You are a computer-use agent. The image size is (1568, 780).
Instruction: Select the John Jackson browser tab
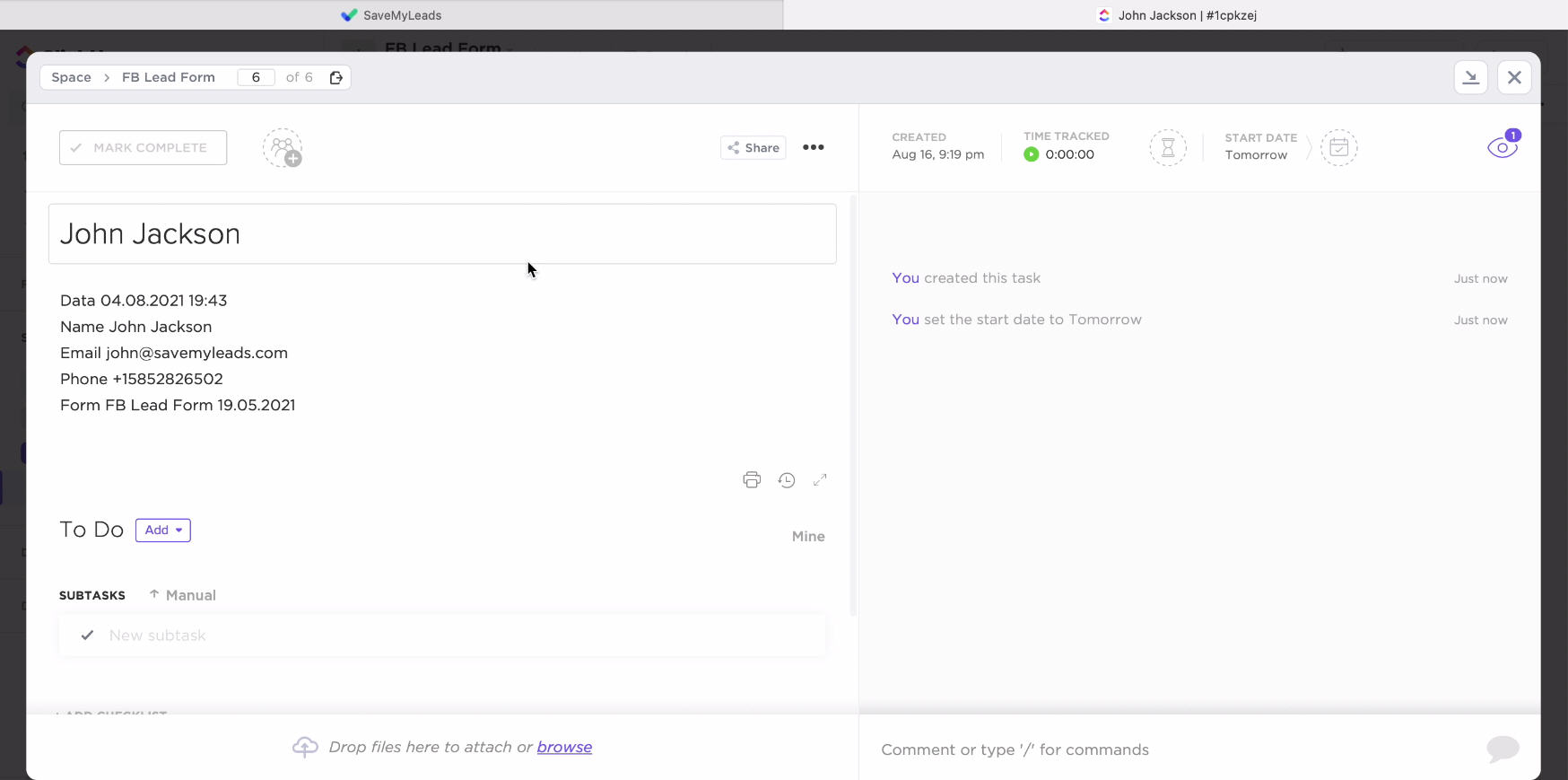[x=1176, y=15]
